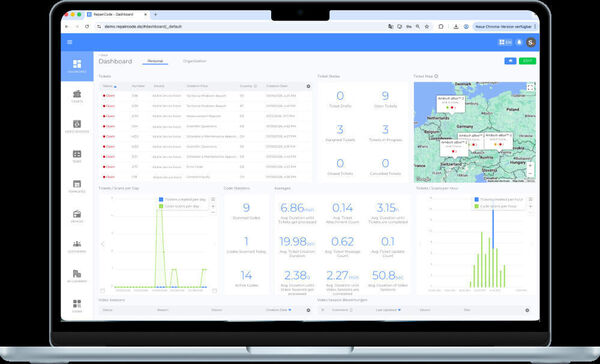Open Video Session ratings table settings gear

click(527, 310)
